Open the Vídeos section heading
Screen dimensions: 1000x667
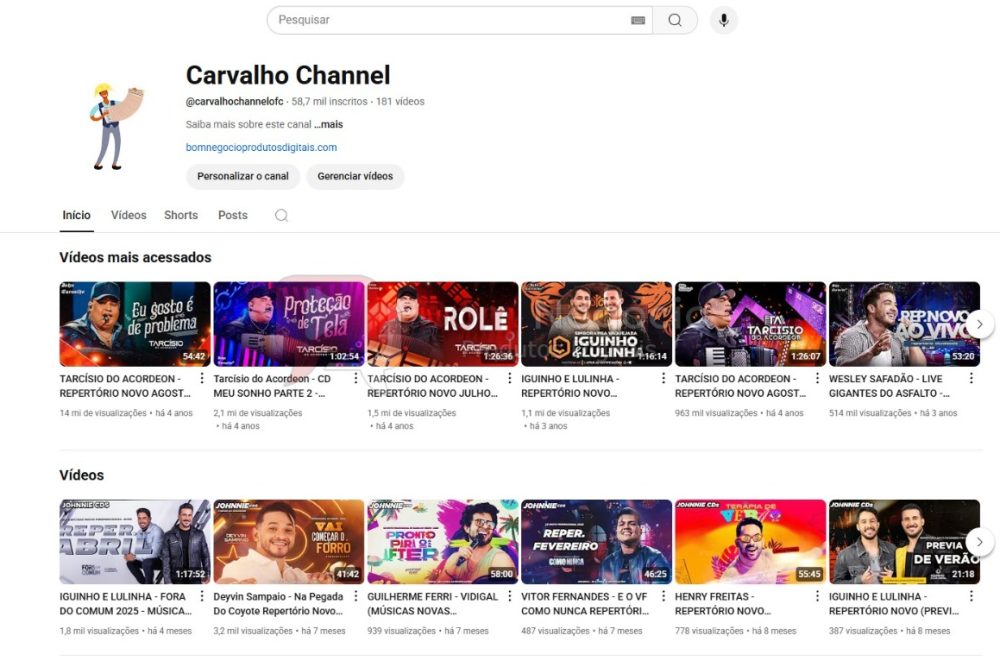82,475
